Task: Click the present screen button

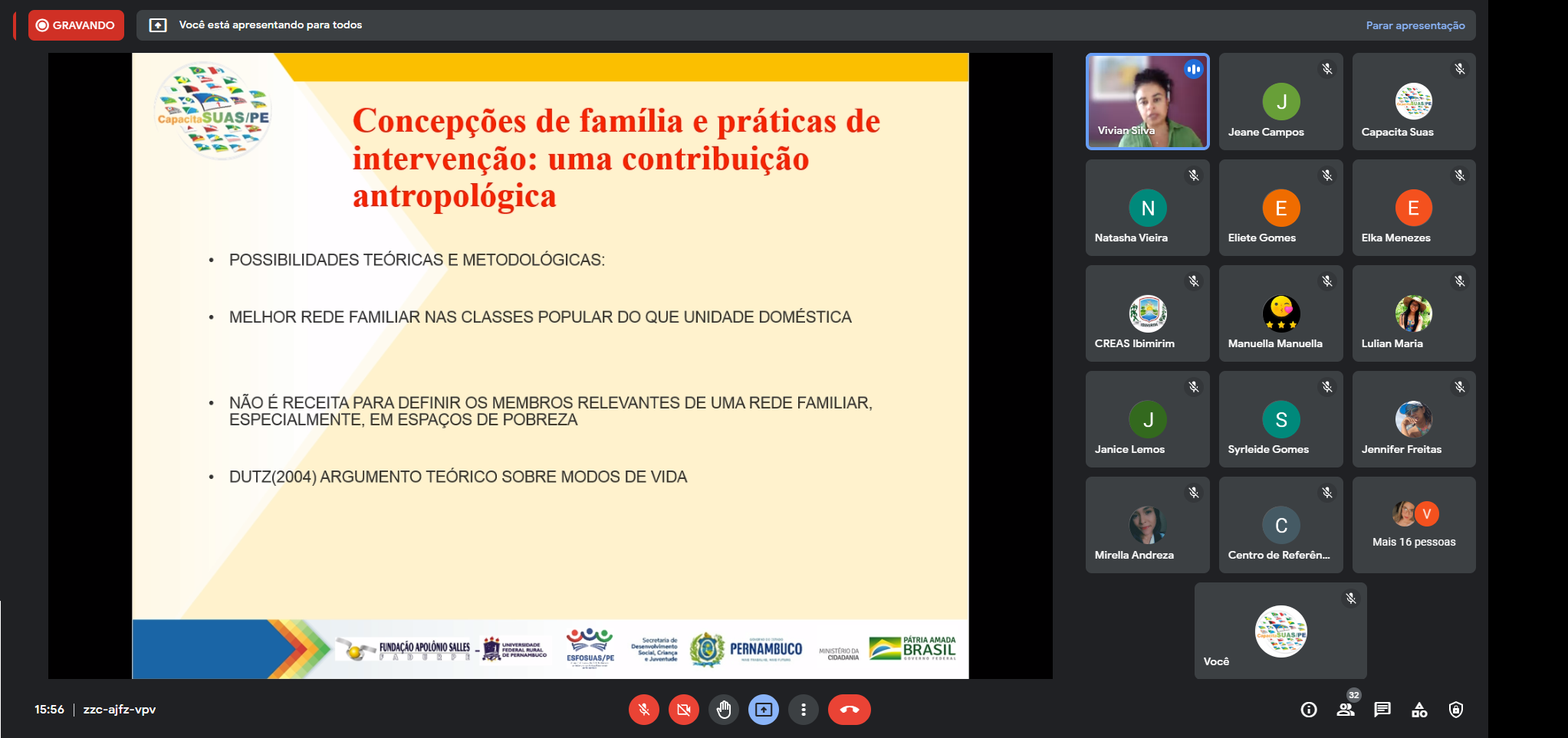Action: pyautogui.click(x=764, y=710)
